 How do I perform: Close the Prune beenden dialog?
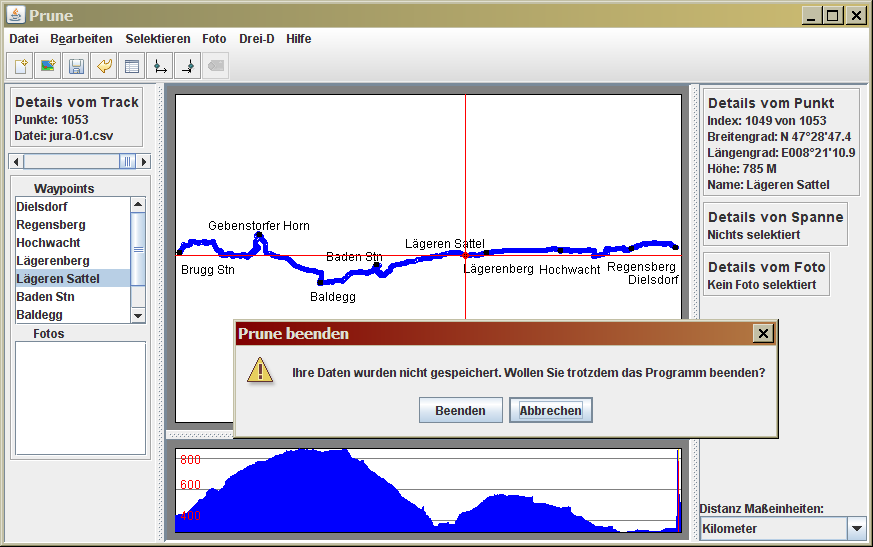(763, 334)
